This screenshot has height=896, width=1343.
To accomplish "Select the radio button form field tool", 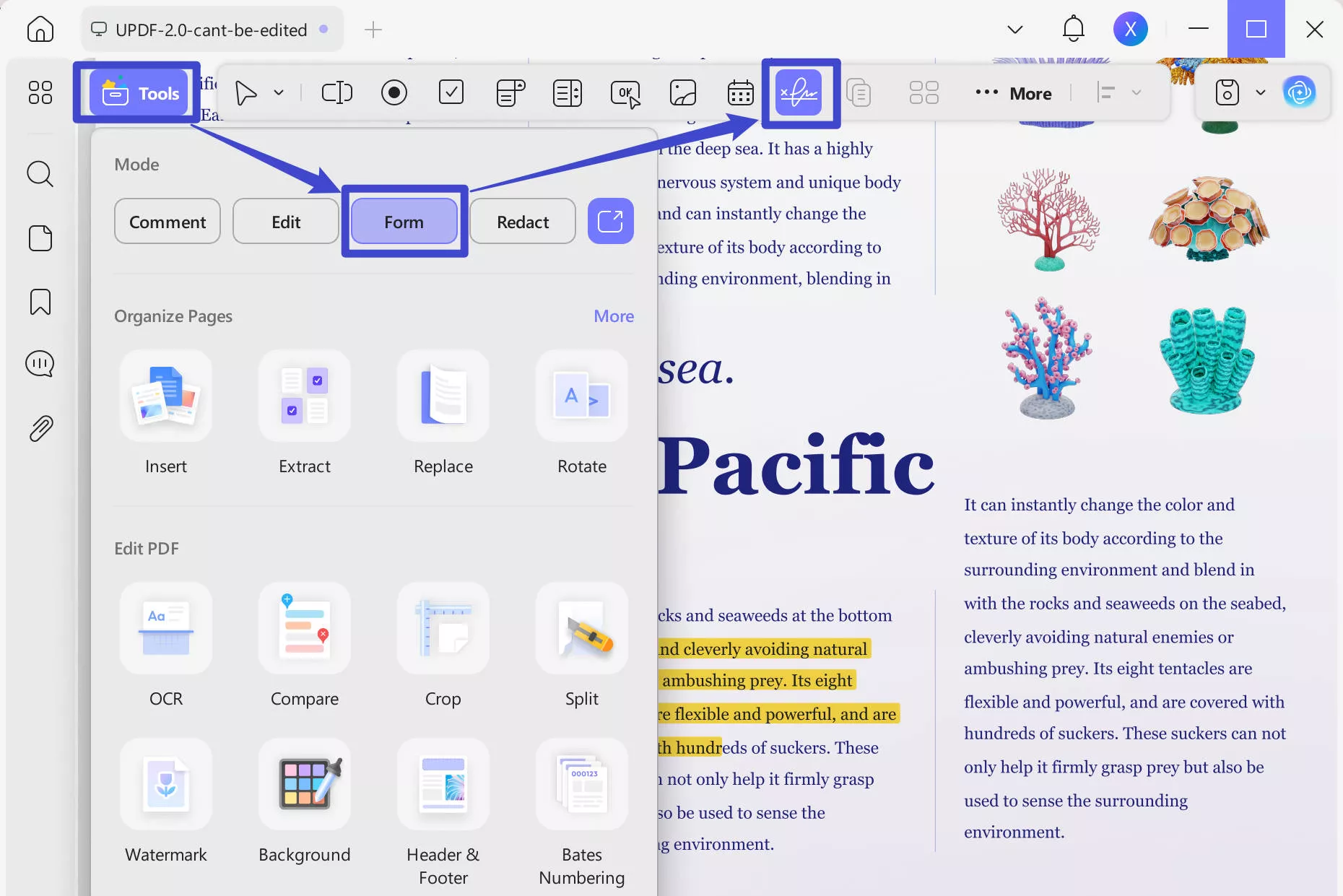I will [394, 92].
